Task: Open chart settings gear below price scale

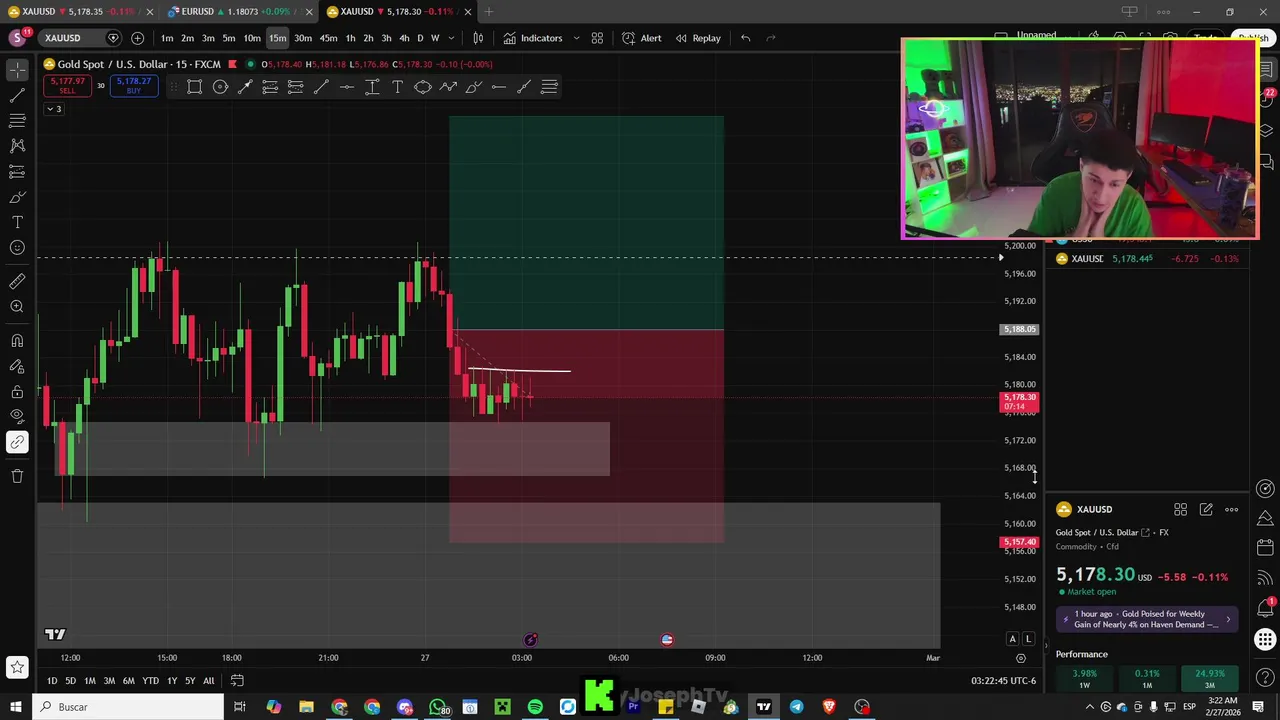Action: tap(1021, 658)
